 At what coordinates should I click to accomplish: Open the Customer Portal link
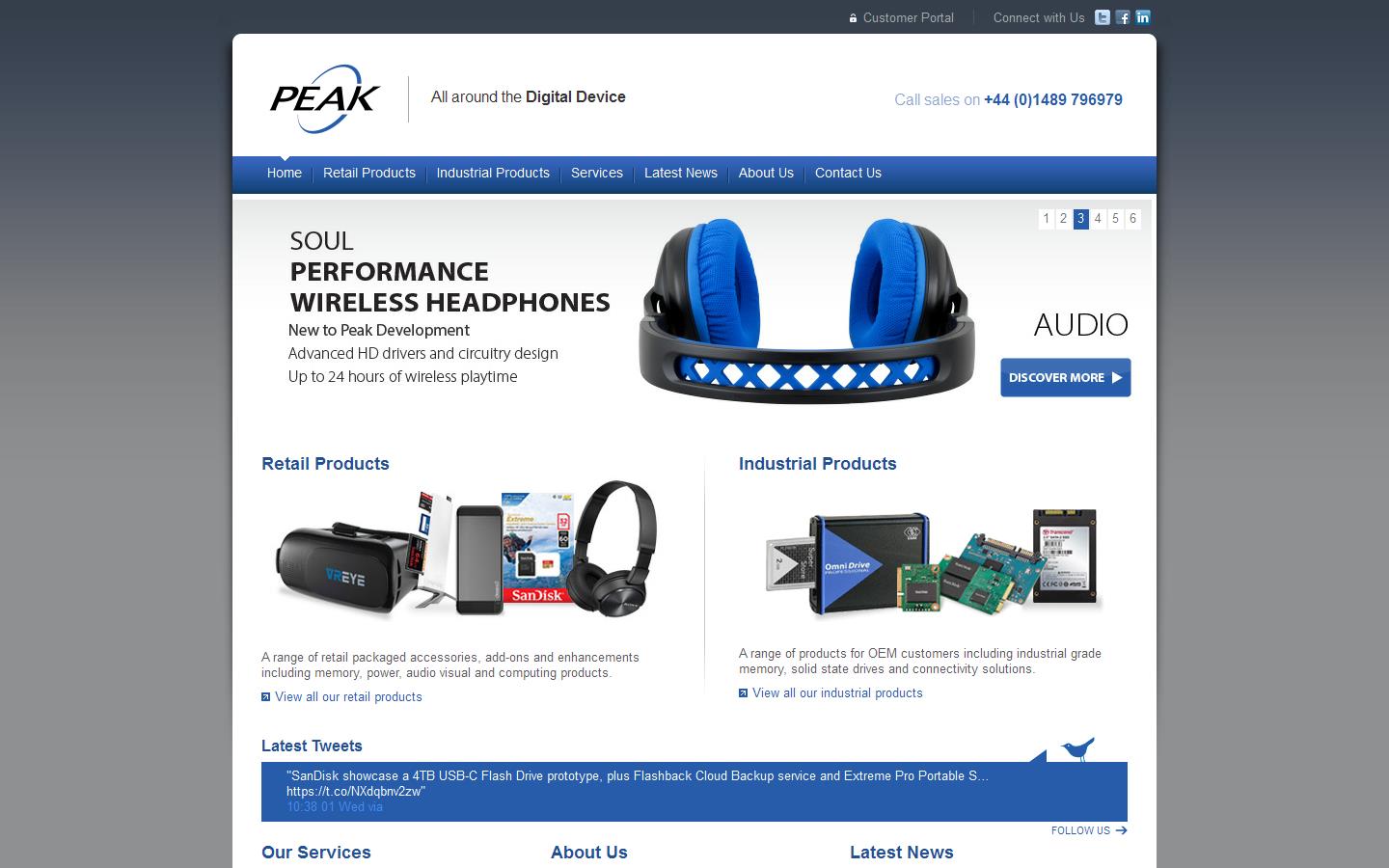(x=909, y=18)
